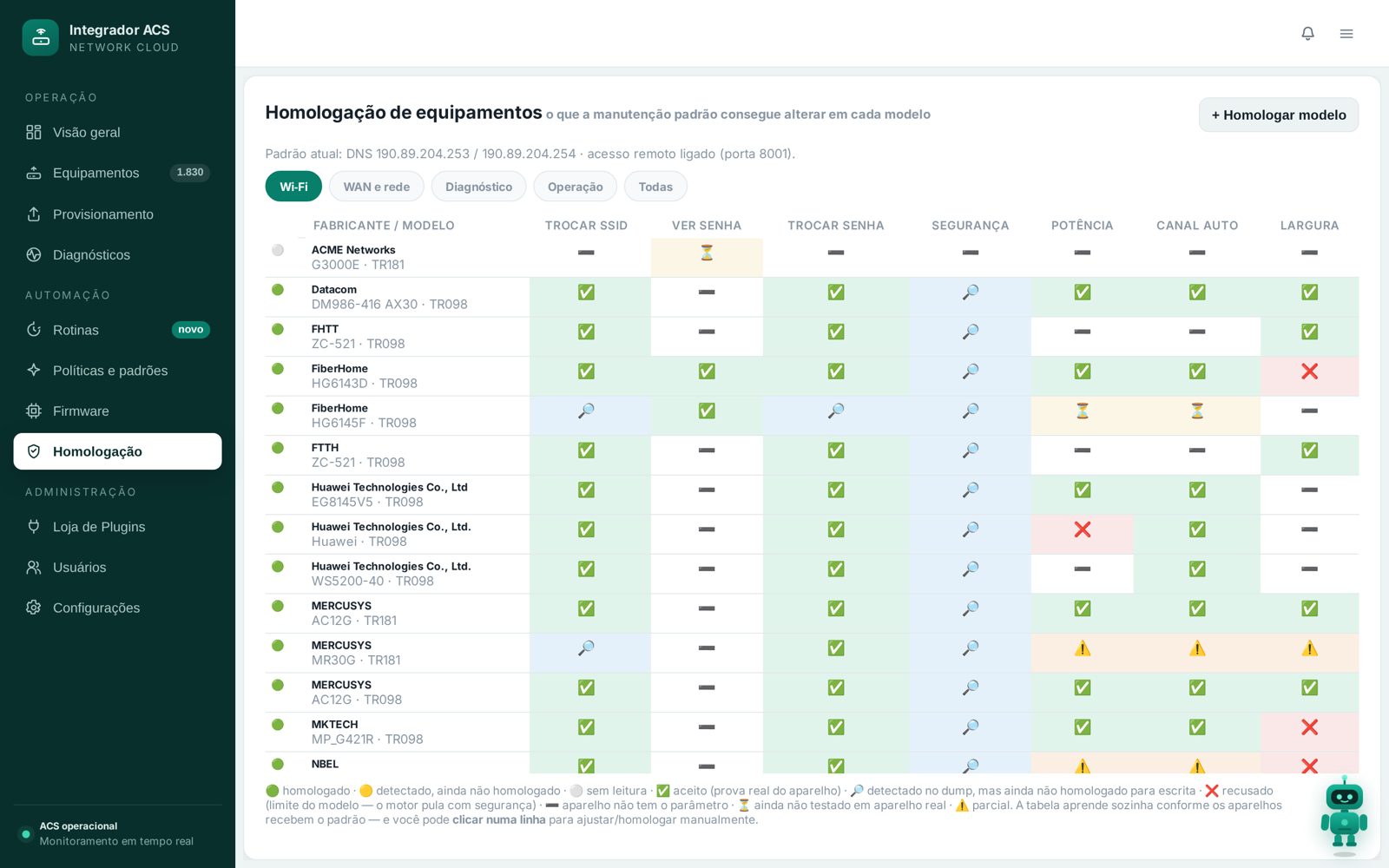Select Huawei WS5200-40 model row
Image resolution: width=1389 pixels, height=868 pixels.
812,574
